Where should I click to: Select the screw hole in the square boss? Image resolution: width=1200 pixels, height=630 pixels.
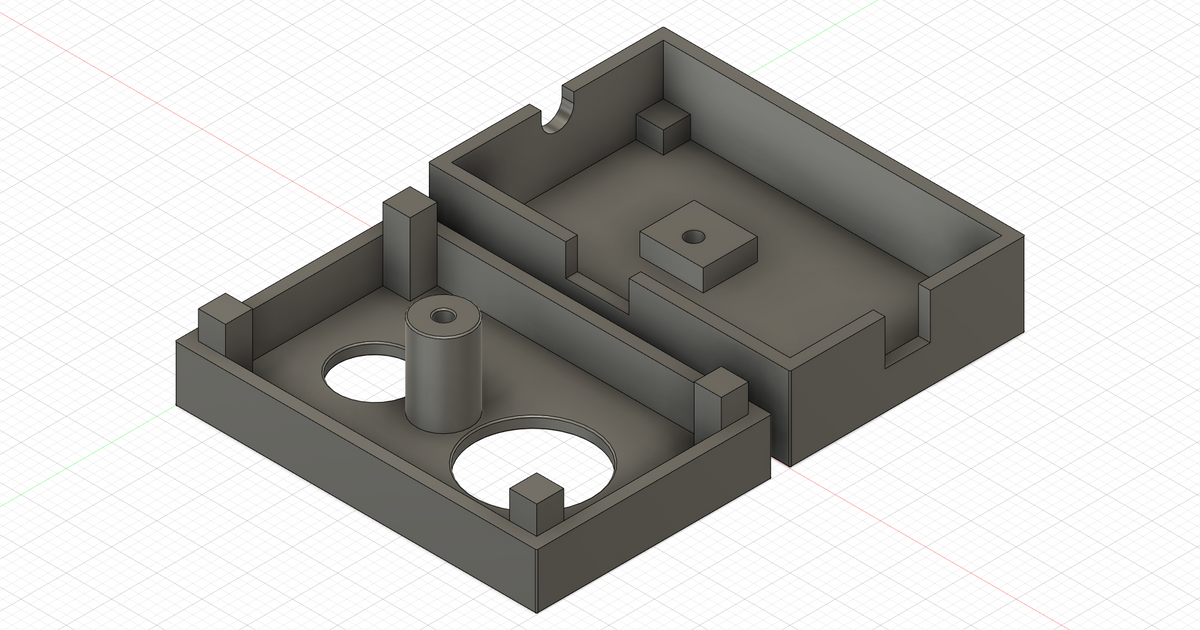pyautogui.click(x=692, y=238)
